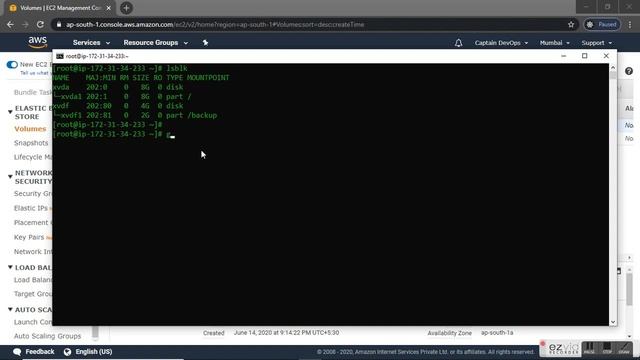
Task: Click "Tell us what you think" link
Action: 35,73
